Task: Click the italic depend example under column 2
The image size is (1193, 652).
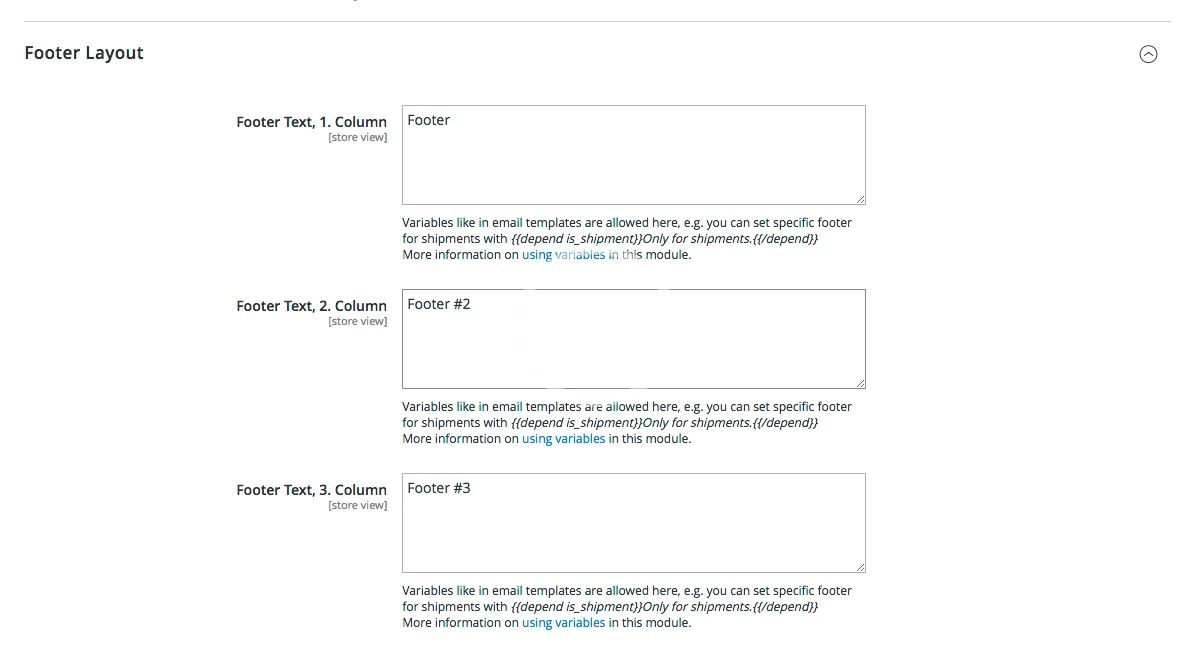Action: coord(664,423)
